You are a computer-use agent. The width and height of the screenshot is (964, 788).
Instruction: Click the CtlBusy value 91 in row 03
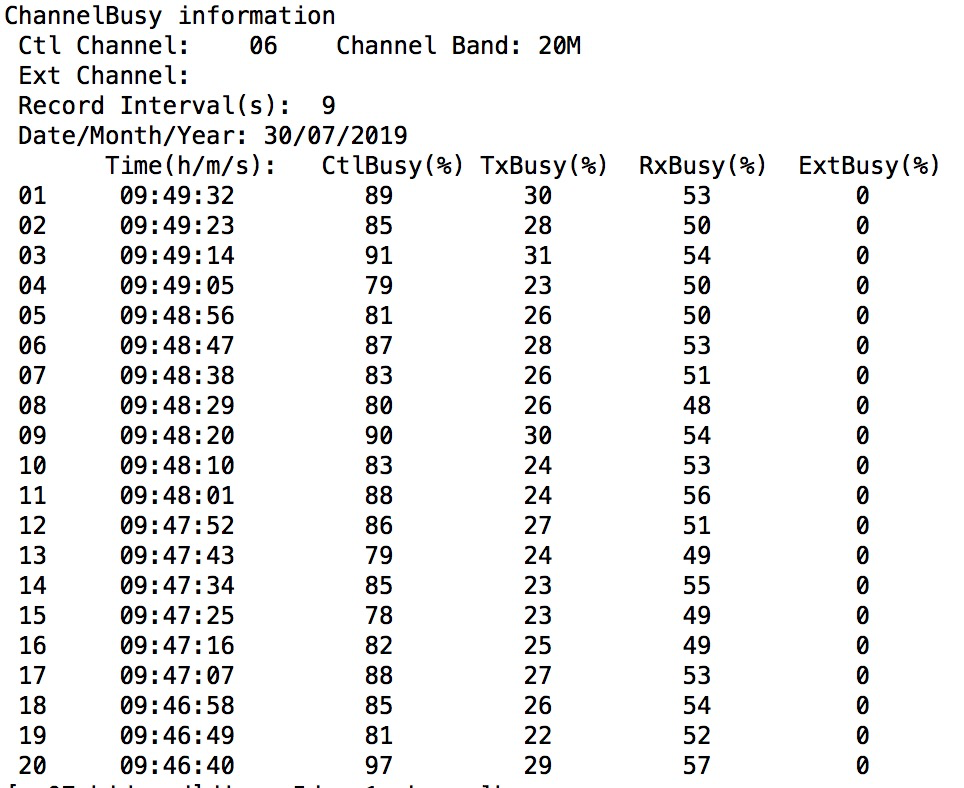point(379,256)
